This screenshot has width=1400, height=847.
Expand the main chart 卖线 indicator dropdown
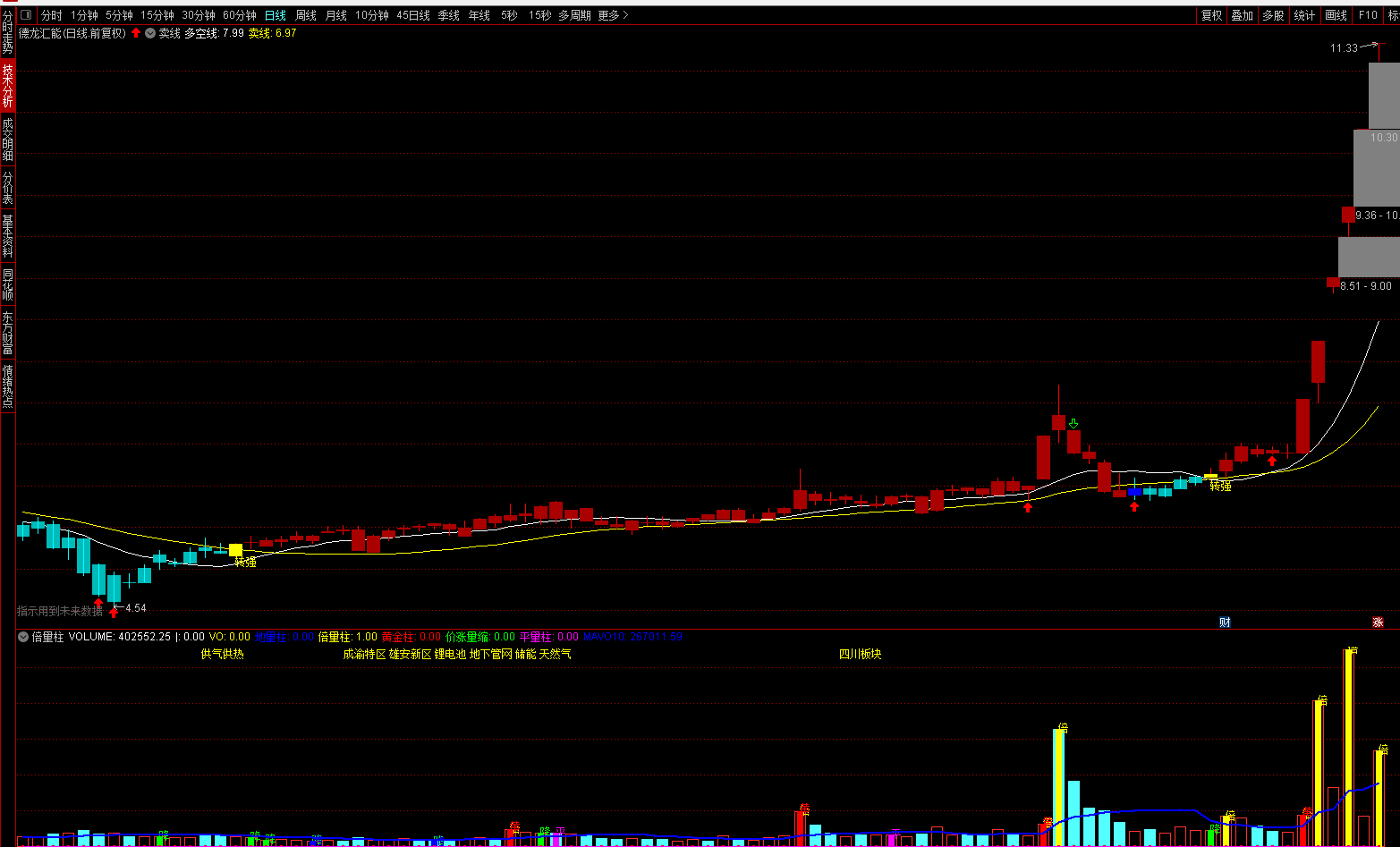[150, 33]
